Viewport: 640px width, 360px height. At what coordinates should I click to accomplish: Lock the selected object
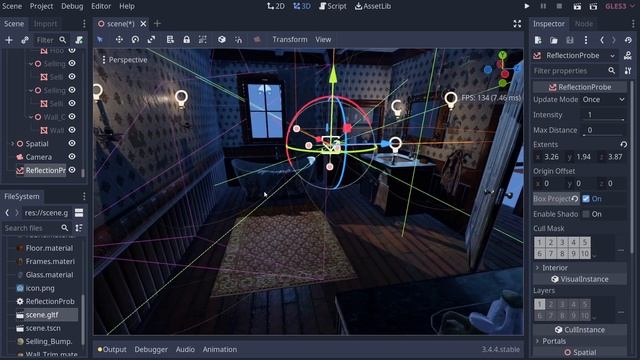click(187, 40)
